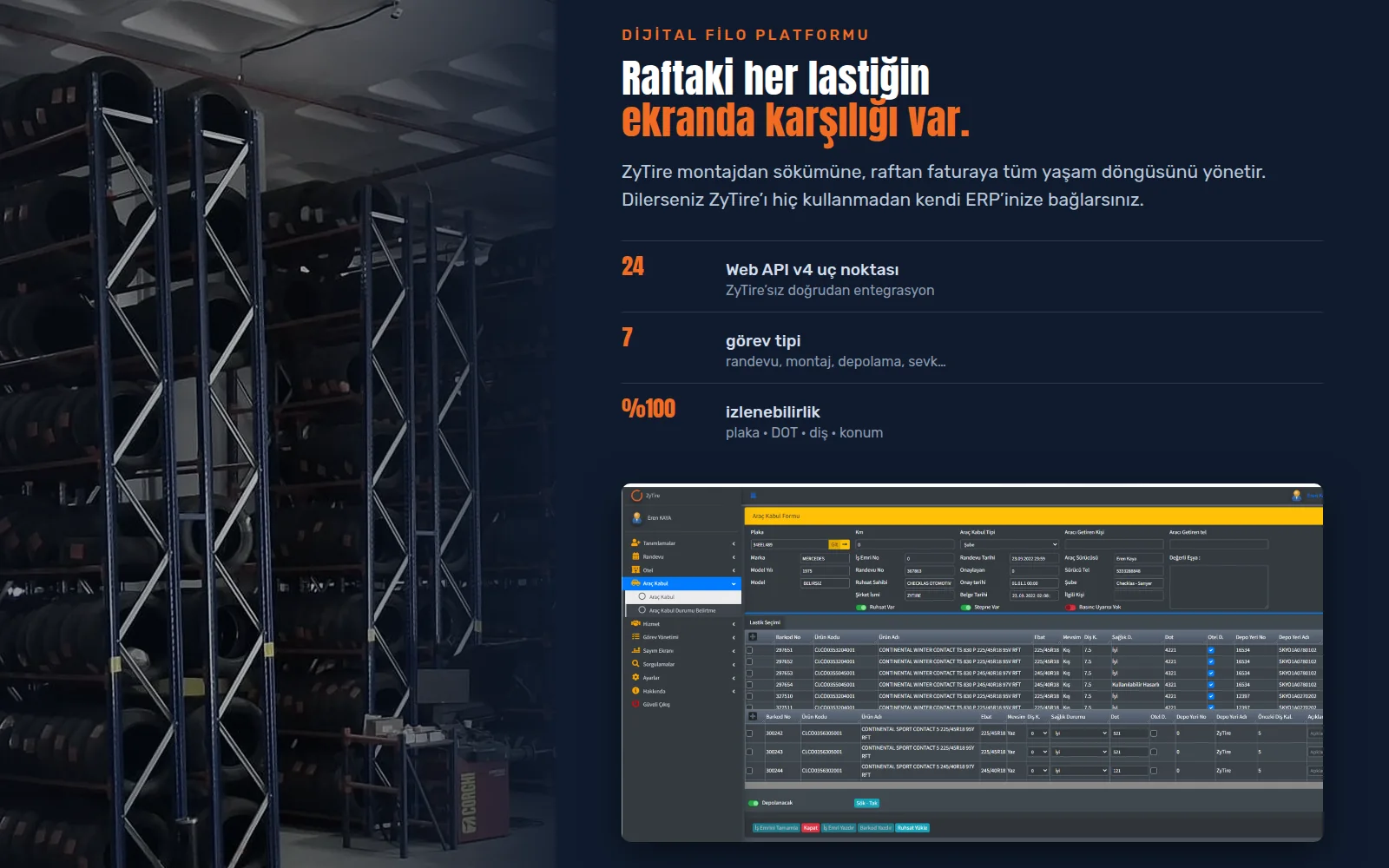Click the Dot column header in the upper table
This screenshot has height=868, width=1389.
pyautogui.click(x=1169, y=637)
